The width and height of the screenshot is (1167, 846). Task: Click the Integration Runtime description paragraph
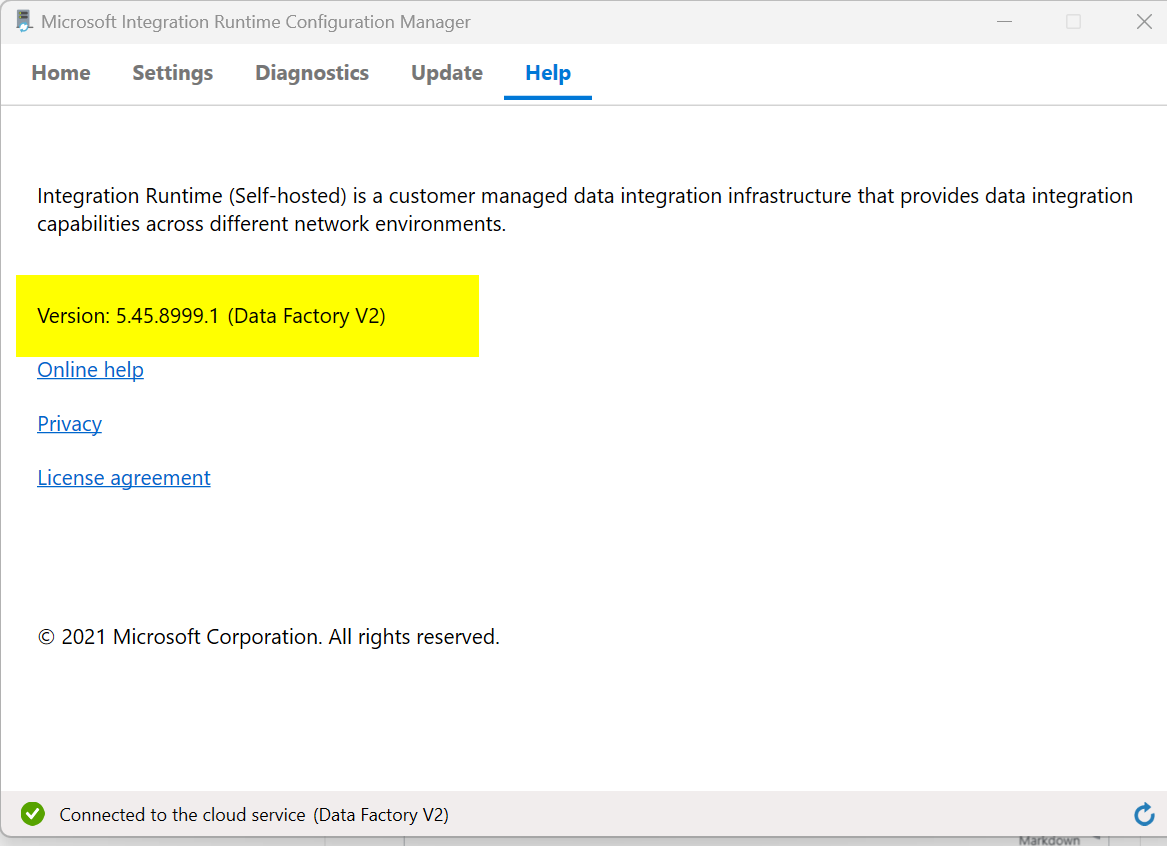[585, 210]
